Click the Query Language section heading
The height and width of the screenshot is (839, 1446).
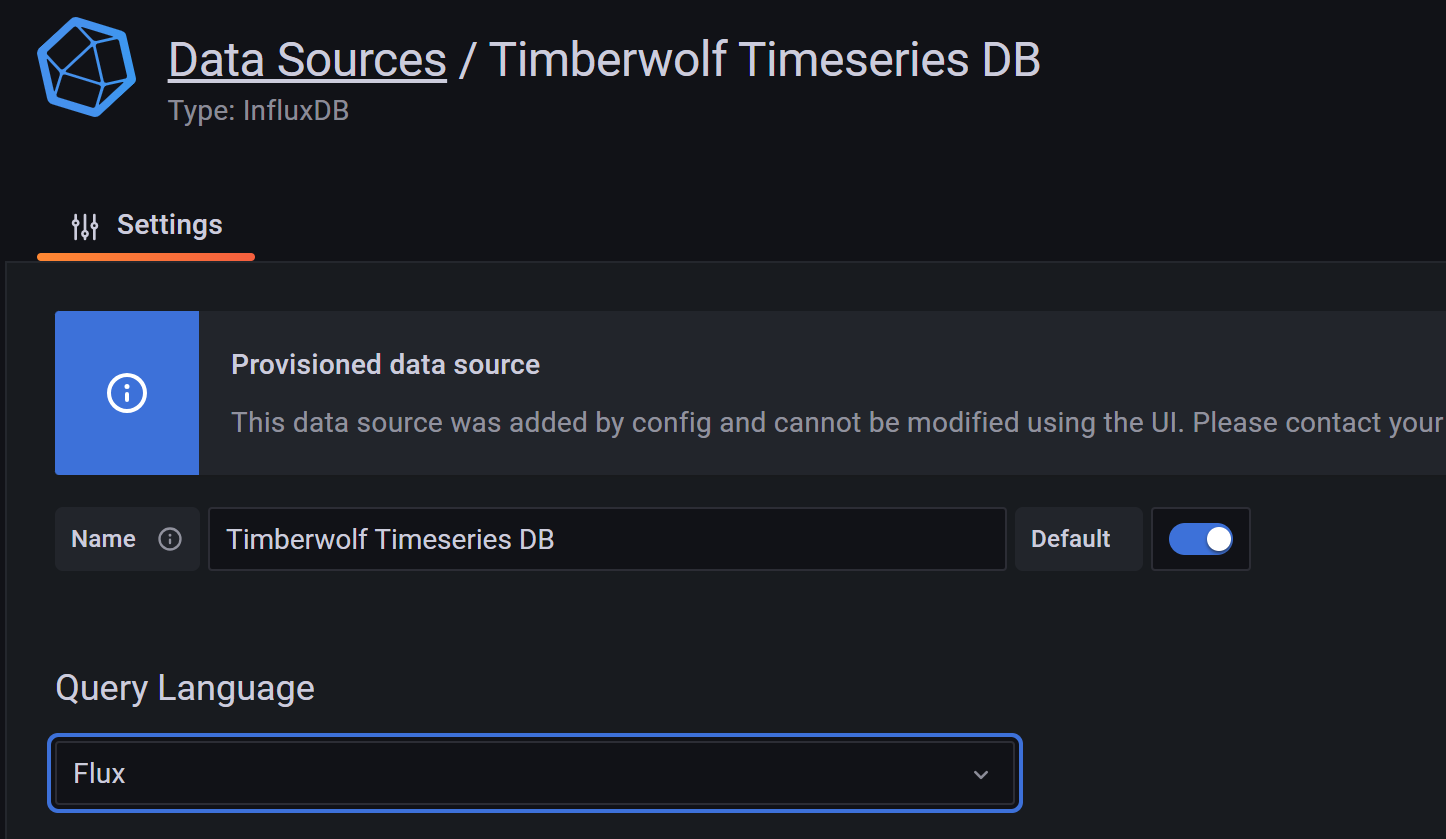click(x=185, y=688)
